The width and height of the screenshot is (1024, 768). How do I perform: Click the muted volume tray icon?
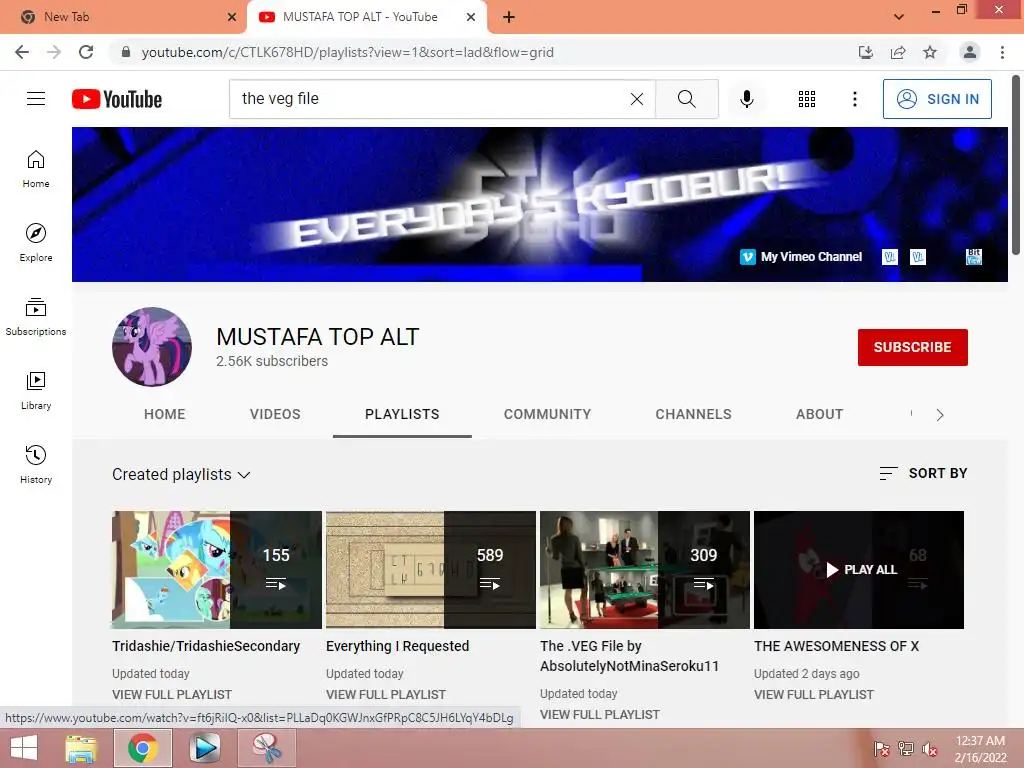point(930,749)
